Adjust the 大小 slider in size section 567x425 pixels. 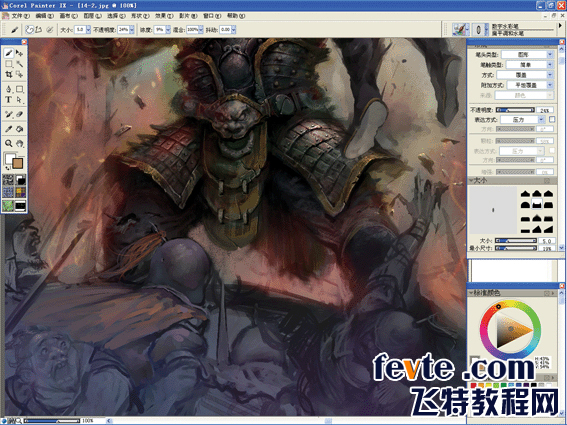(516, 241)
